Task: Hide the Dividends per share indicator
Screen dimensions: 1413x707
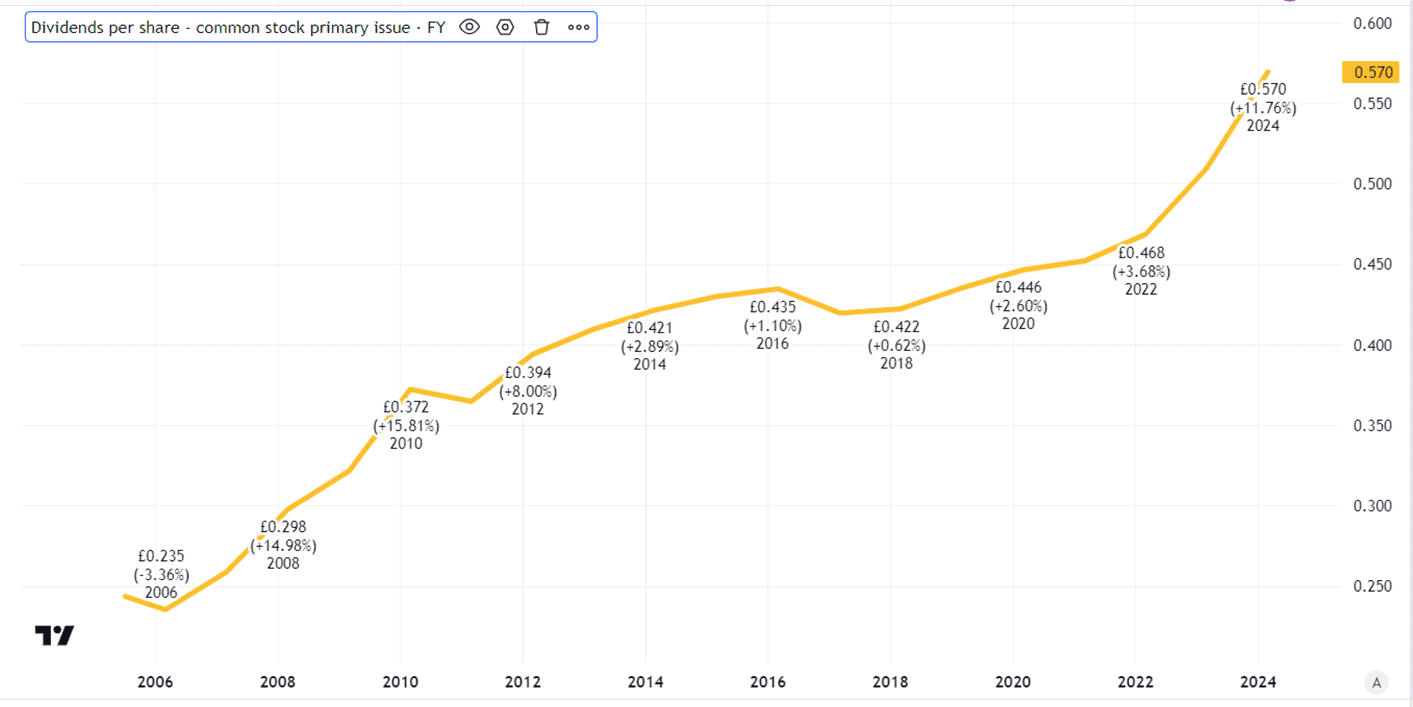Action: coord(469,27)
